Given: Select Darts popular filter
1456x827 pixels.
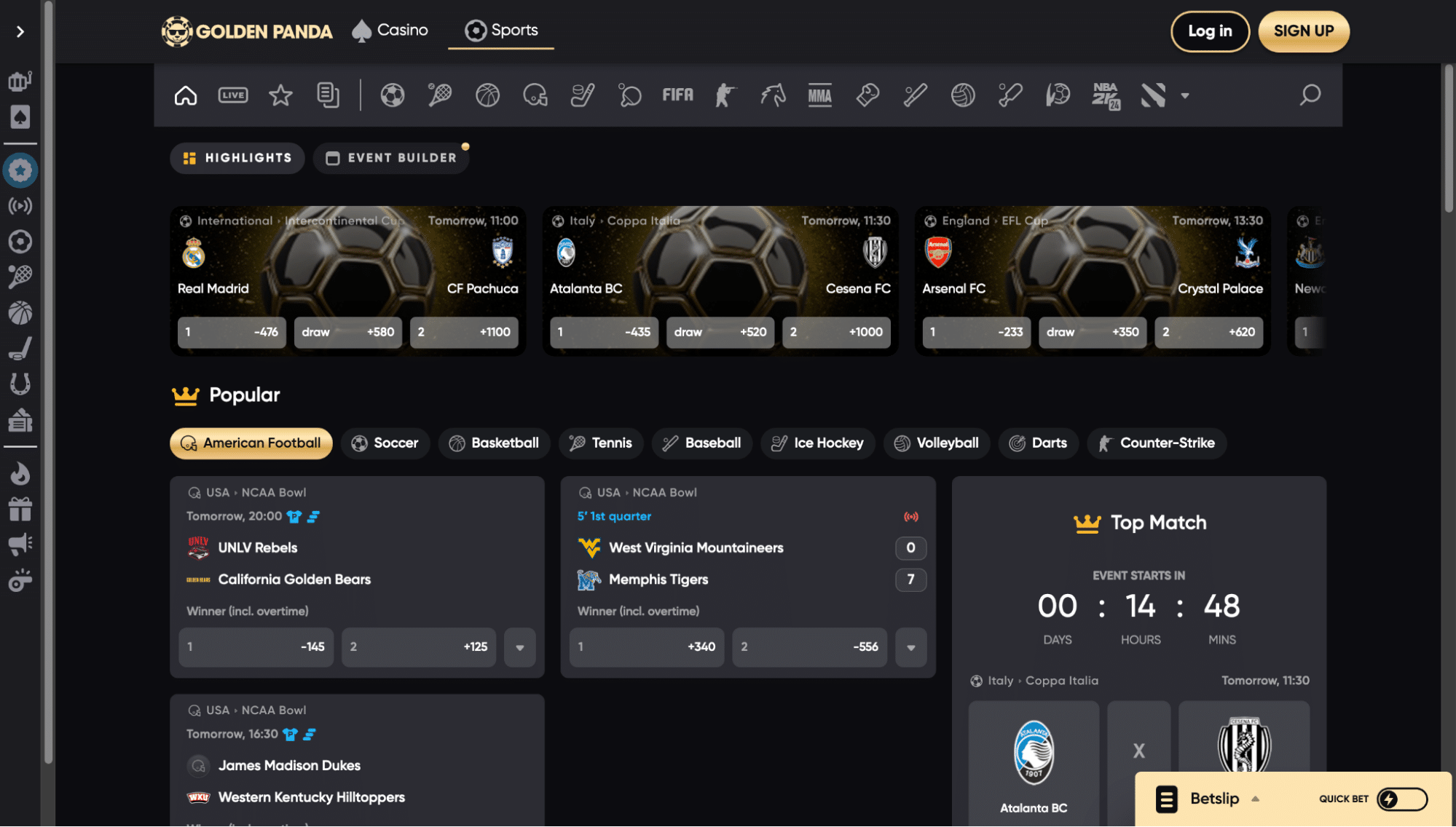Looking at the screenshot, I should pyautogui.click(x=1039, y=443).
